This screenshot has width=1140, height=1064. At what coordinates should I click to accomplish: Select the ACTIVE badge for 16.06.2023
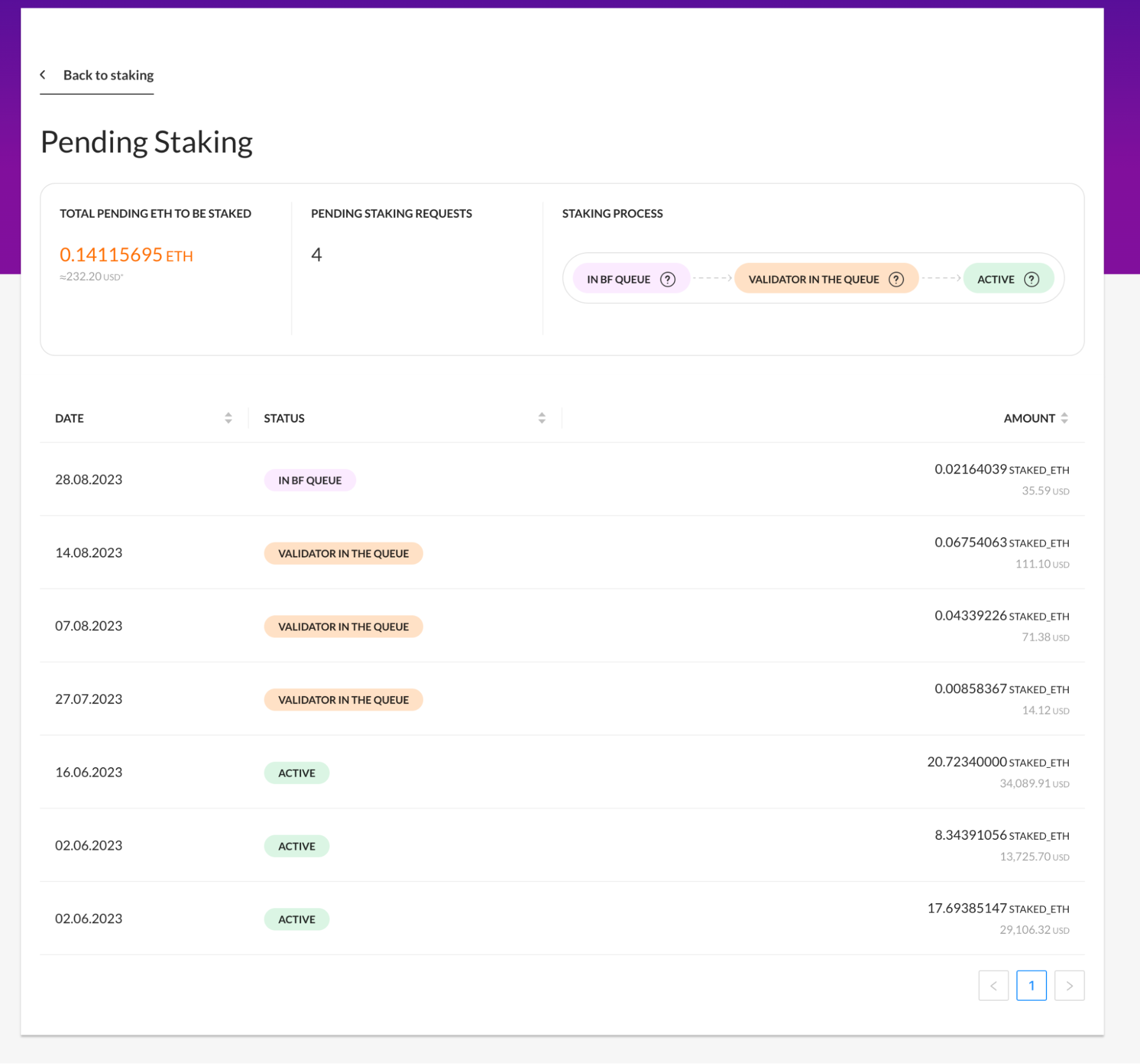click(x=297, y=772)
